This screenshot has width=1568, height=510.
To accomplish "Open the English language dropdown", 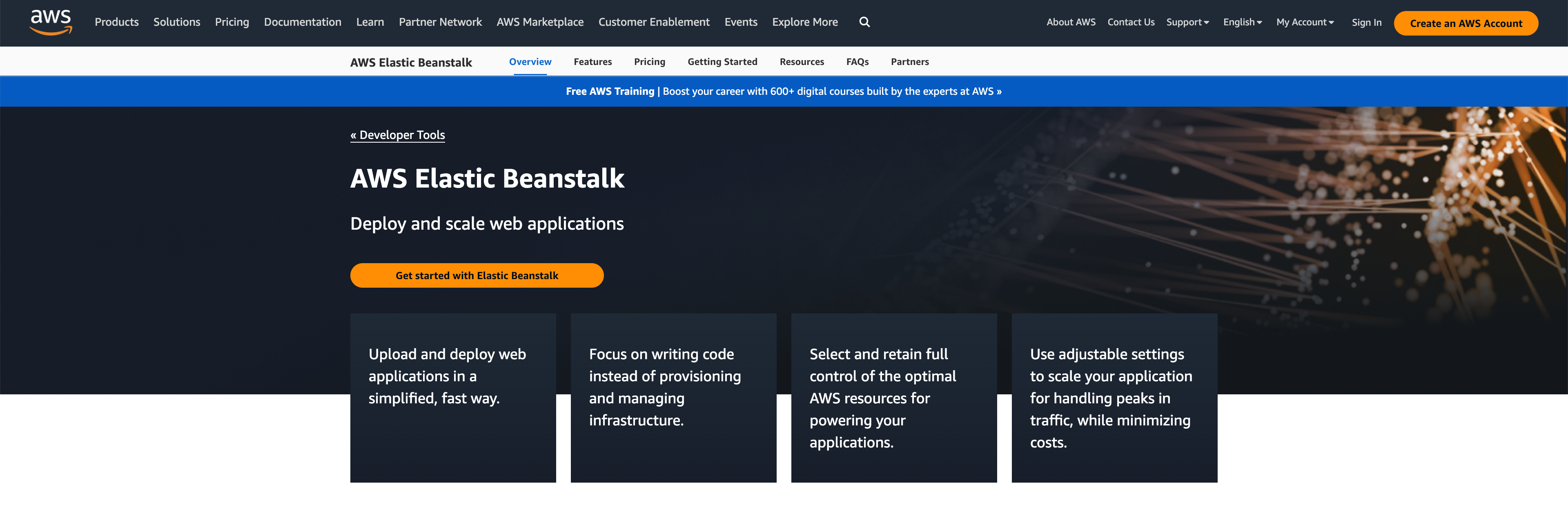I will tap(1242, 22).
